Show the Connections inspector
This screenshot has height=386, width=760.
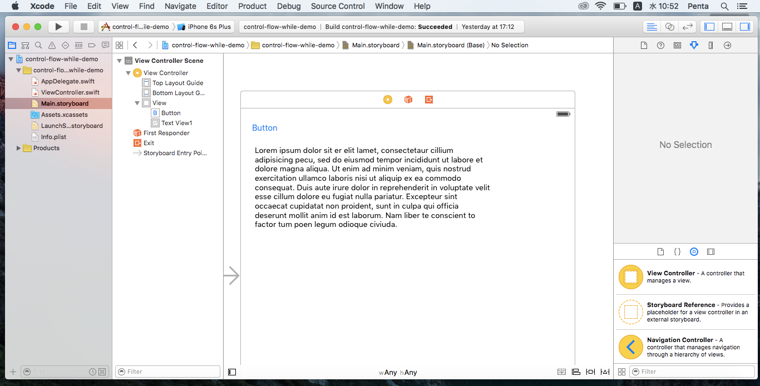[728, 45]
